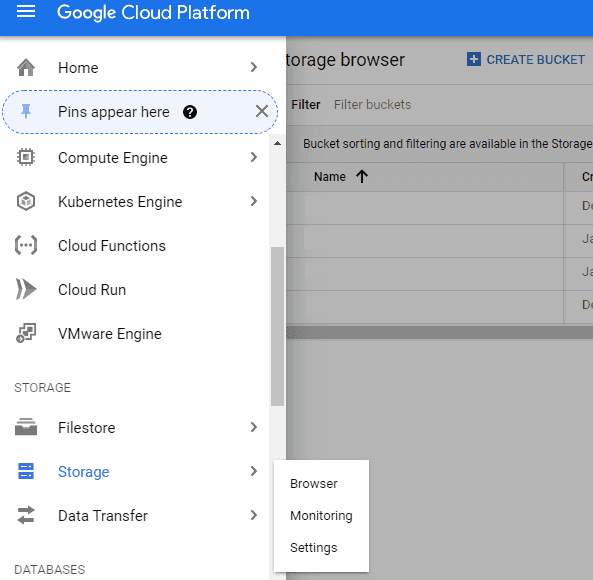The image size is (593, 580).
Task: Click the Google Cloud Platform title
Action: click(x=153, y=12)
